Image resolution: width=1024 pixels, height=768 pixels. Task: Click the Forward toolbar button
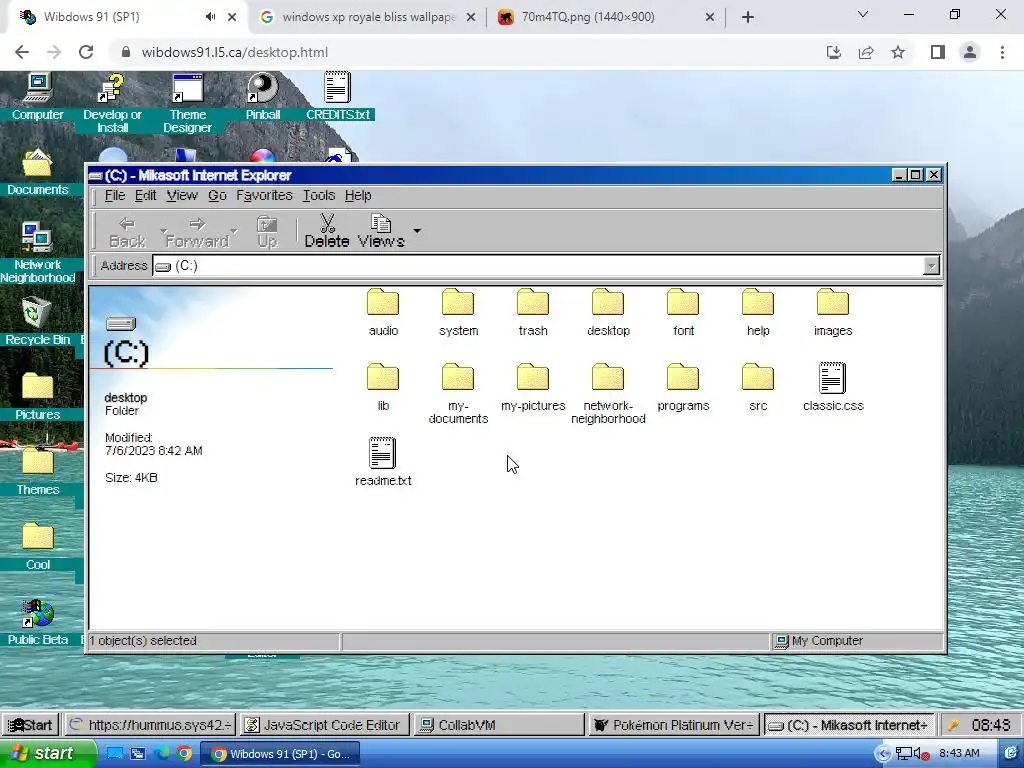197,231
